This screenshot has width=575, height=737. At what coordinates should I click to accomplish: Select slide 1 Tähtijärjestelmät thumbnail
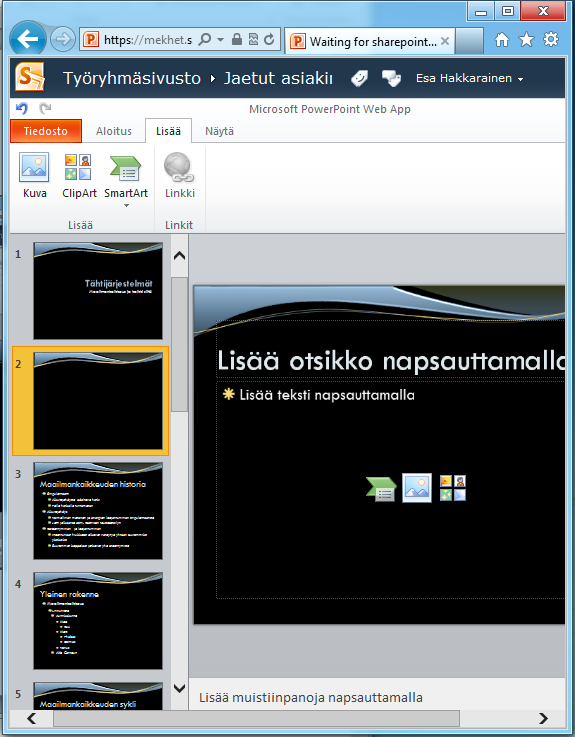[x=98, y=290]
